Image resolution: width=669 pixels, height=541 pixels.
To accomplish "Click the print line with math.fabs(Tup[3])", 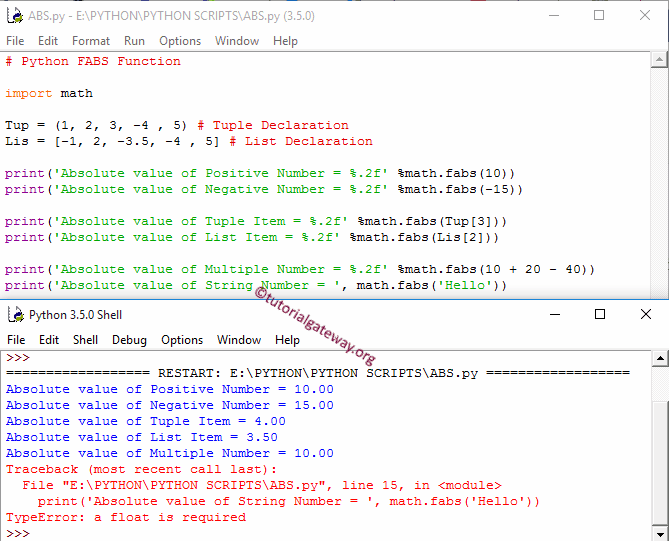I will click(x=256, y=221).
